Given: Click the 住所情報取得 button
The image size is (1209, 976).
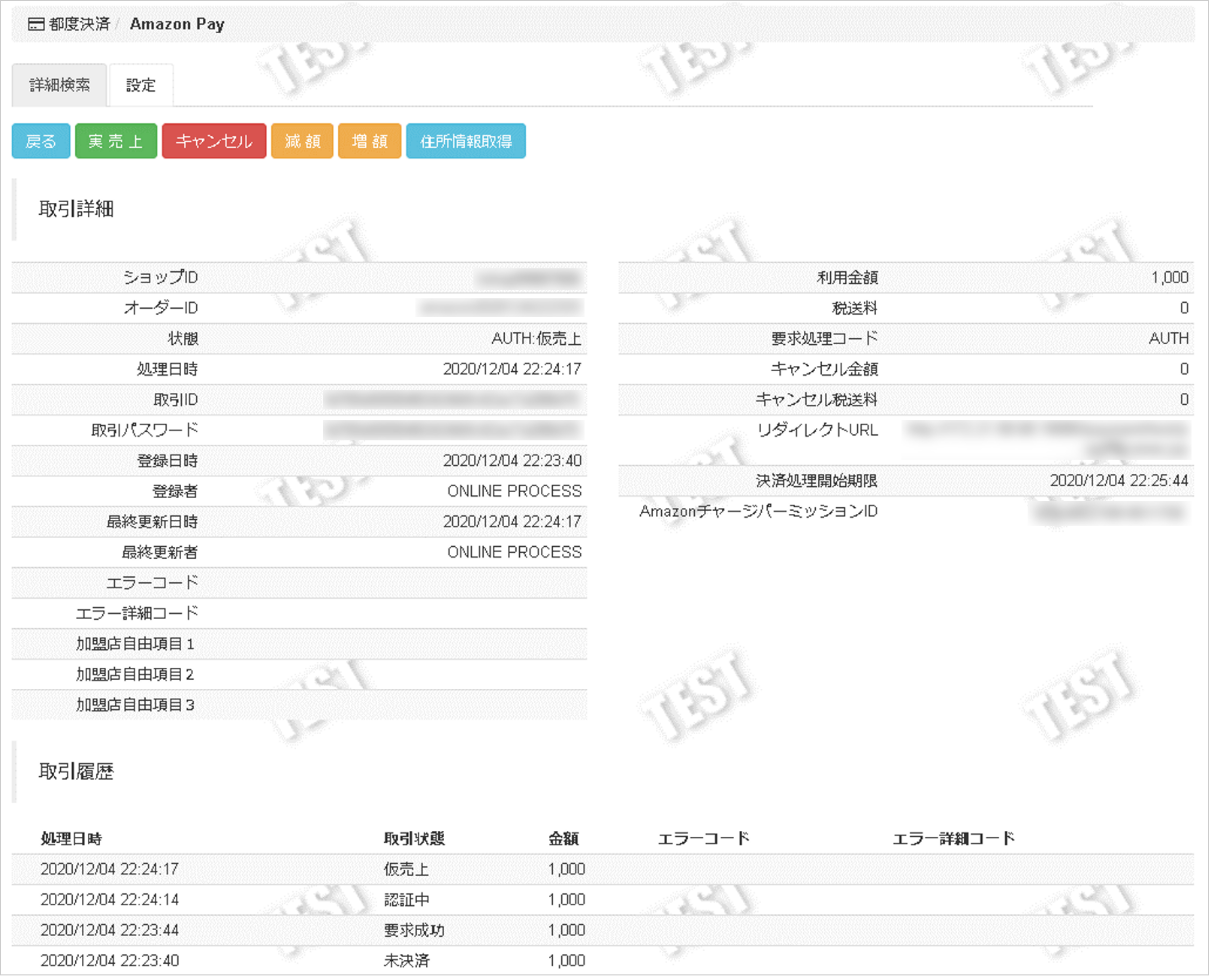Looking at the screenshot, I should (467, 141).
